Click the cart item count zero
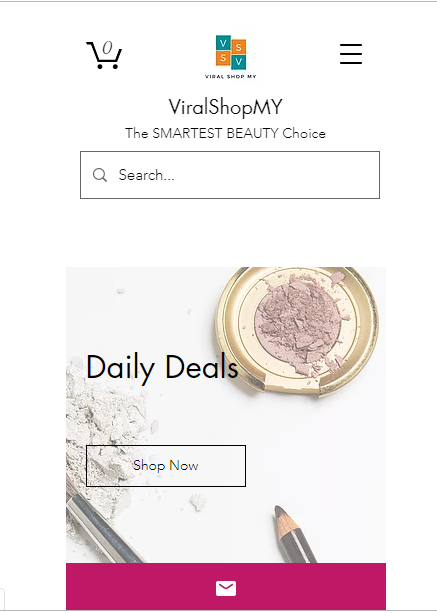This screenshot has width=437, height=613. coord(107,48)
